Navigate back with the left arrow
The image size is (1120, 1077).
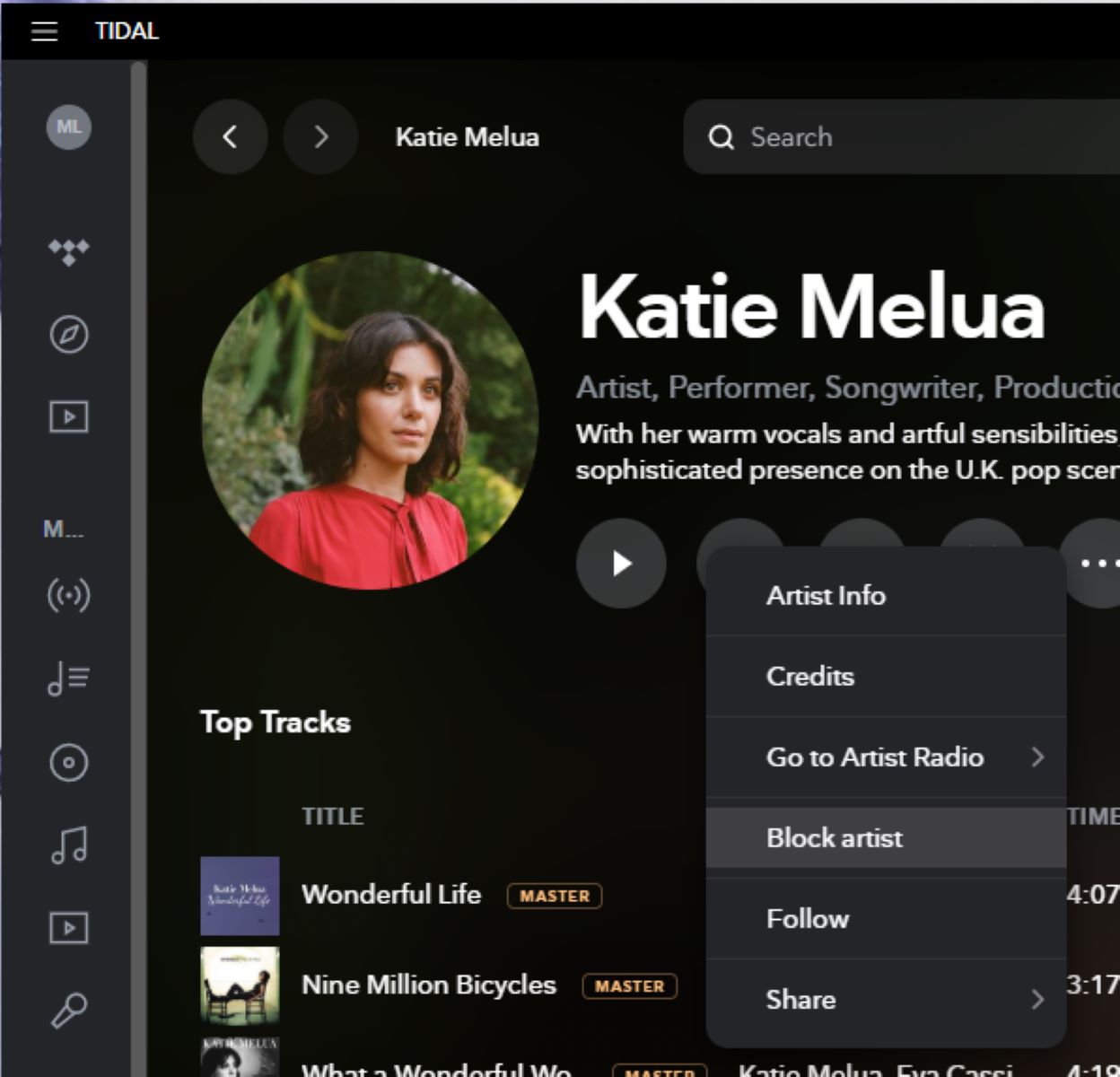click(x=230, y=137)
